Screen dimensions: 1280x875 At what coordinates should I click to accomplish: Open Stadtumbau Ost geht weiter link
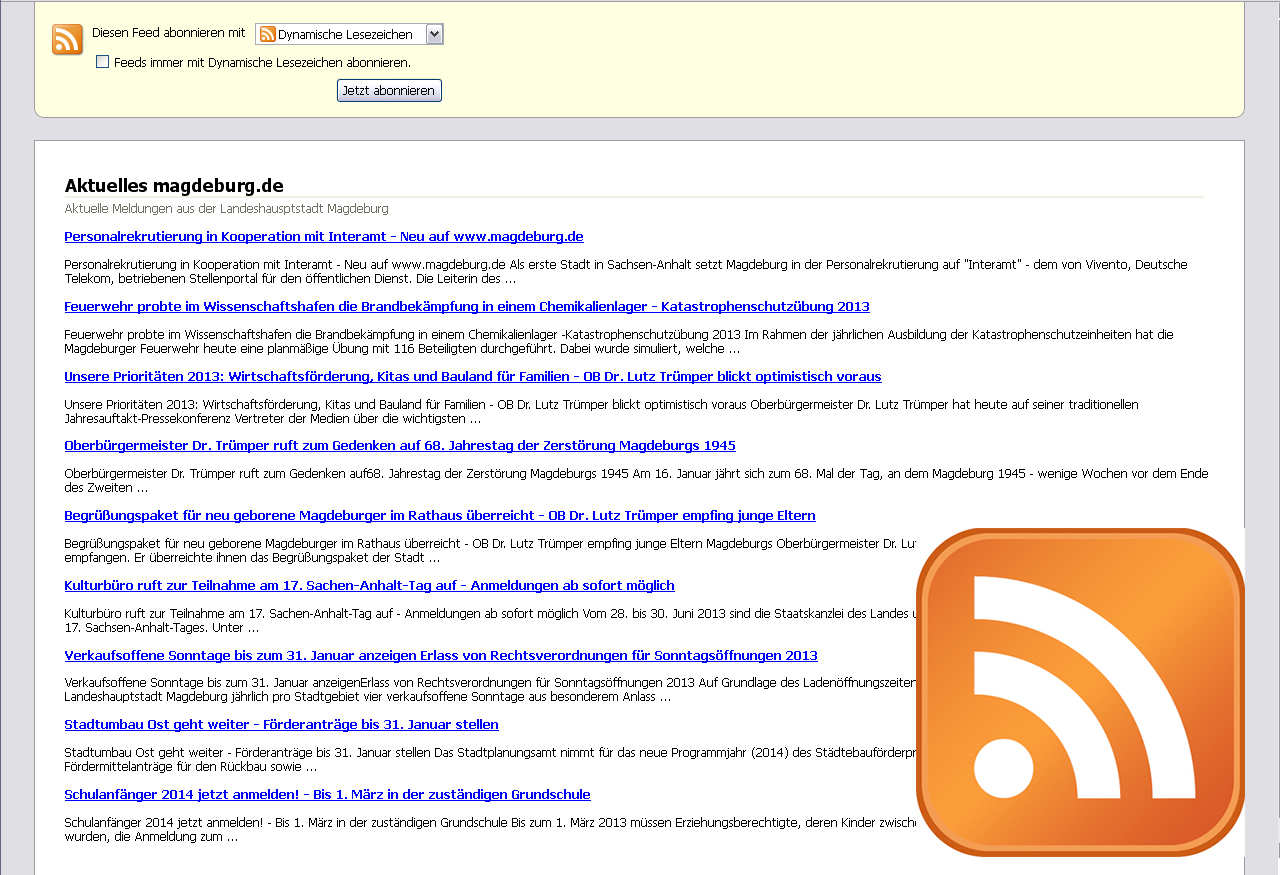pyautogui.click(x=281, y=725)
